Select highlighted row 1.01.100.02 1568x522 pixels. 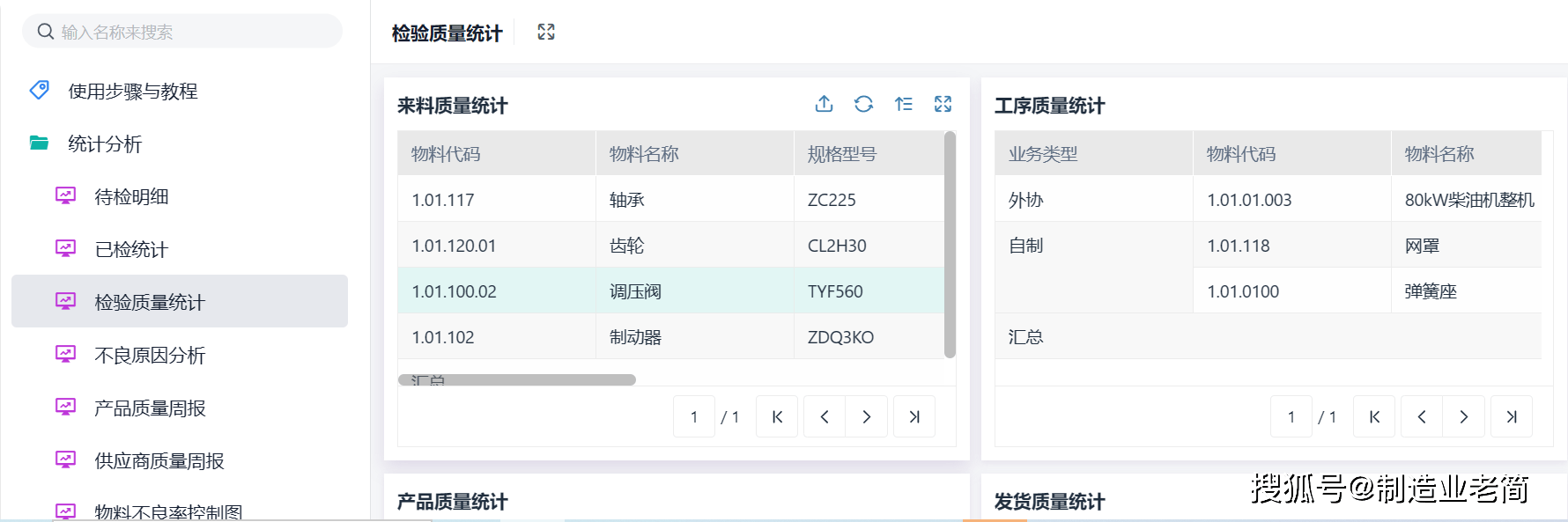[x=670, y=290]
